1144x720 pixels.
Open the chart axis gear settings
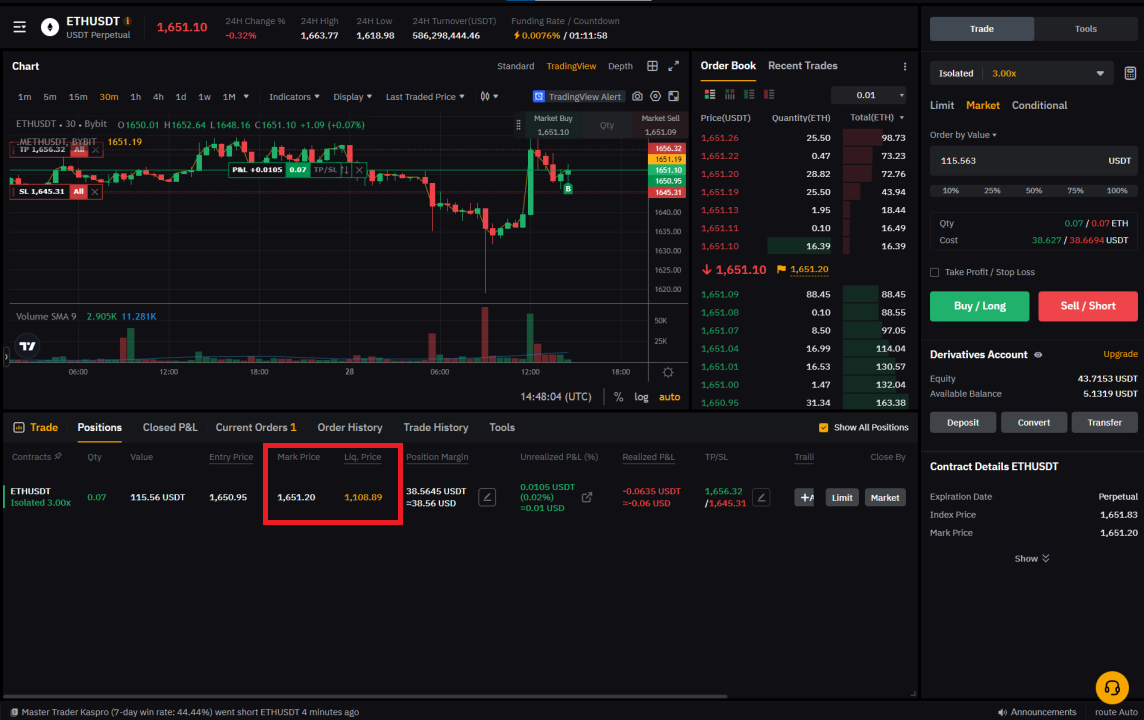tap(668, 372)
